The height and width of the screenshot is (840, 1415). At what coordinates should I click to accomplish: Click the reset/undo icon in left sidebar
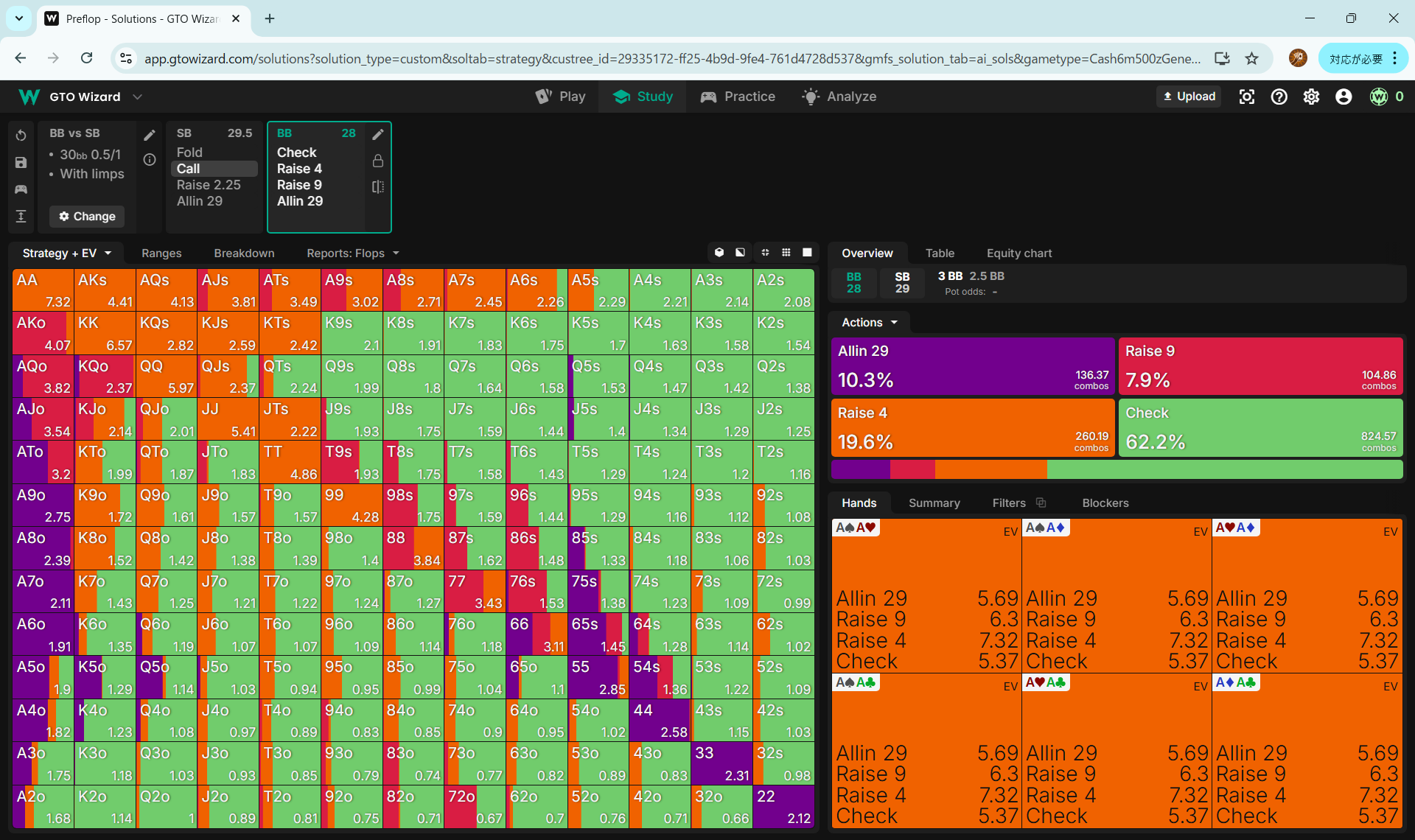tap(21, 136)
